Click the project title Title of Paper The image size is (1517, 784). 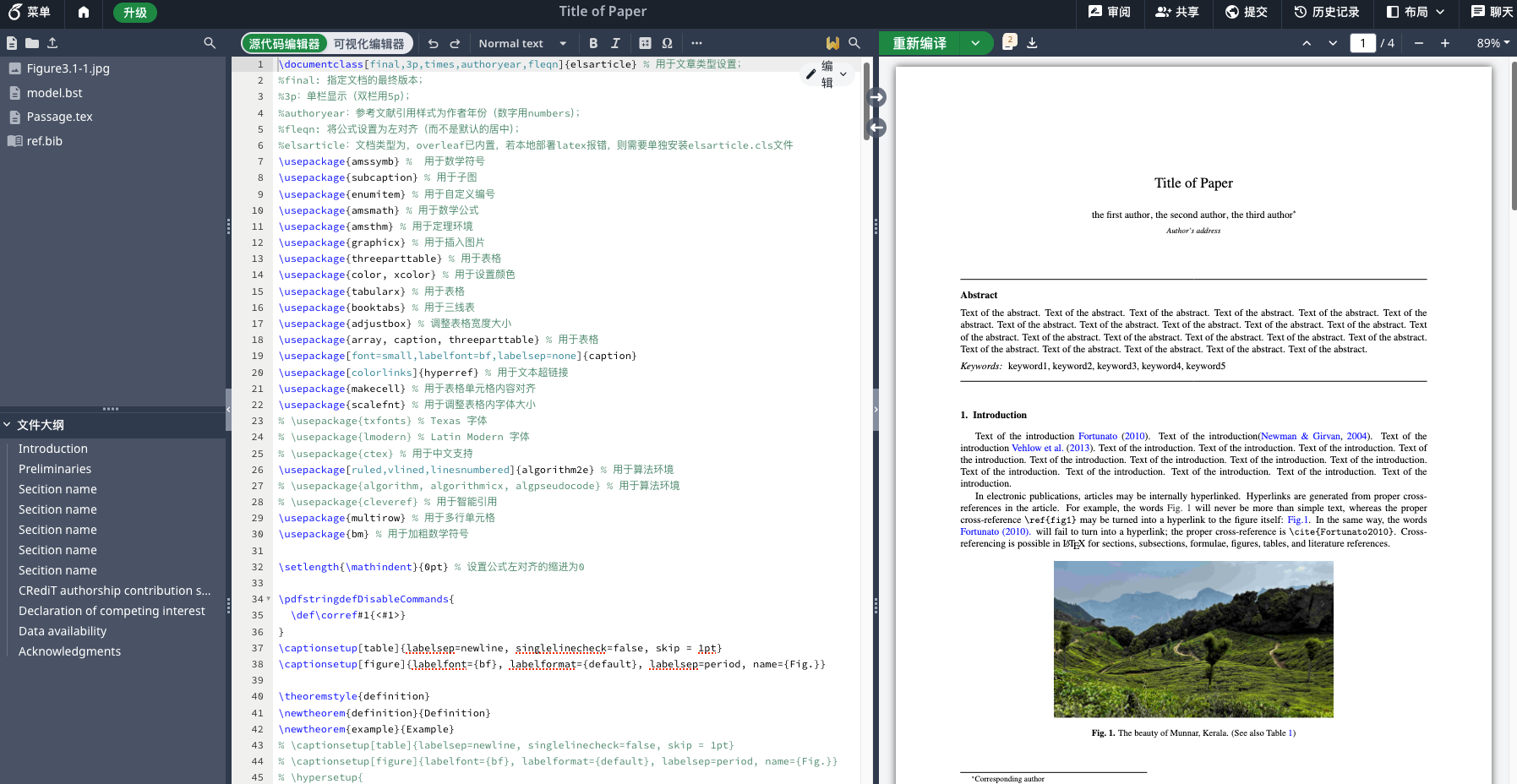click(603, 12)
